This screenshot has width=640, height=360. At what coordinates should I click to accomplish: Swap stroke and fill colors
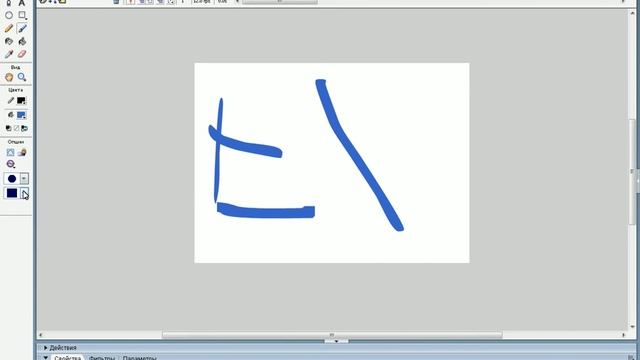[x=24, y=128]
